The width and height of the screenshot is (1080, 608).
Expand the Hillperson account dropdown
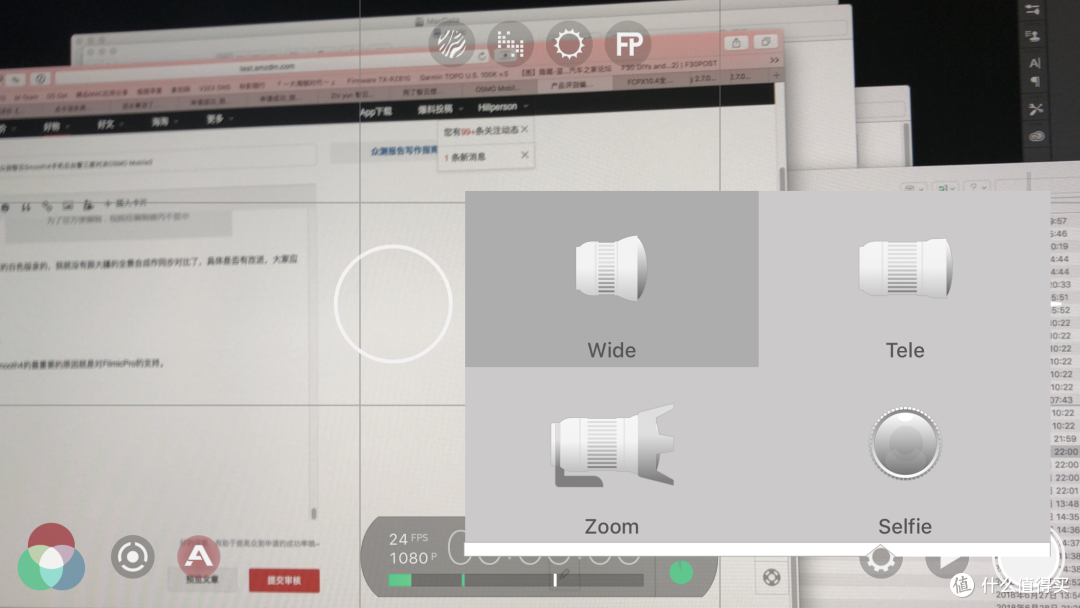pos(503,107)
